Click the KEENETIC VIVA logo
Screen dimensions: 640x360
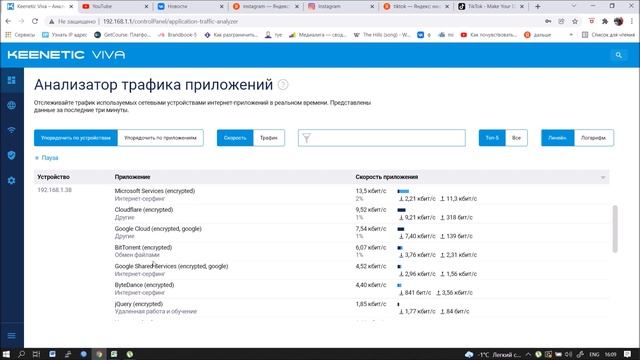pos(66,55)
